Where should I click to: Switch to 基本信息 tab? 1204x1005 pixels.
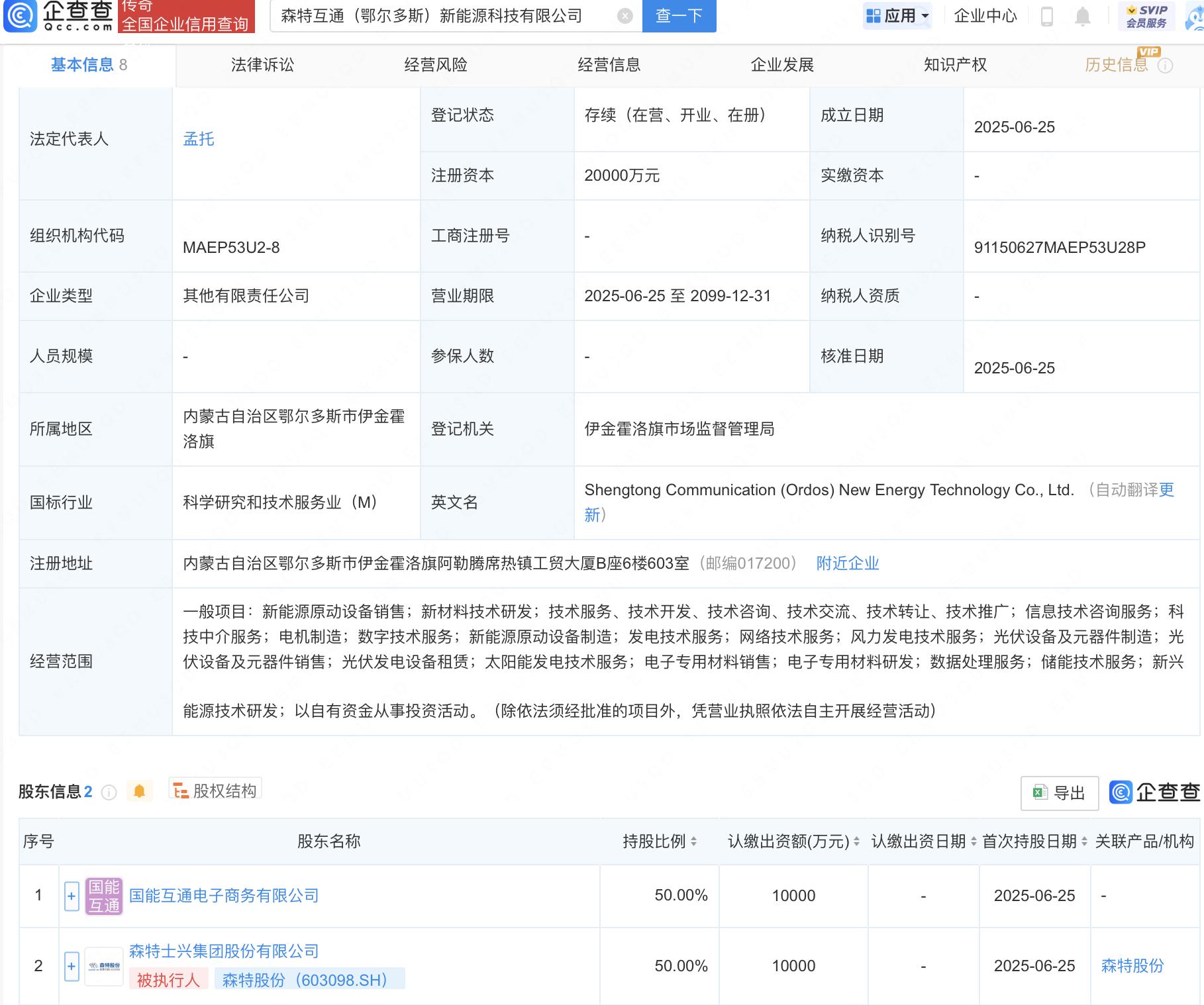coord(89,65)
